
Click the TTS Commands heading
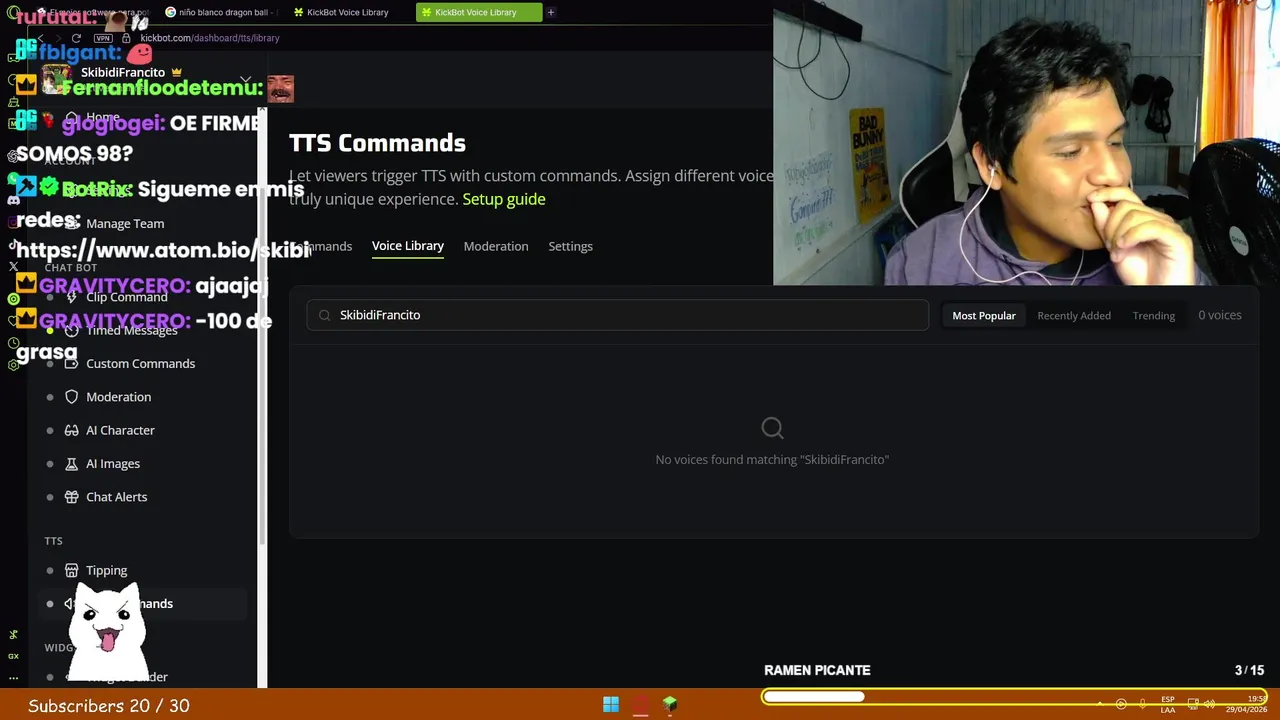click(377, 143)
